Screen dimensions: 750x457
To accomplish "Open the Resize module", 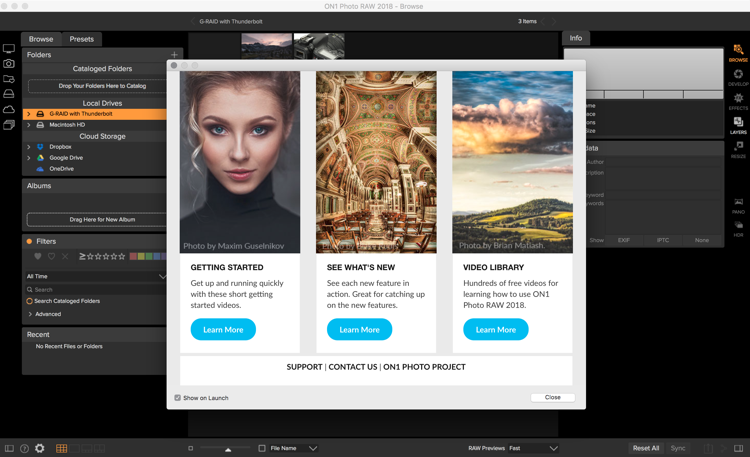I will click(738, 149).
